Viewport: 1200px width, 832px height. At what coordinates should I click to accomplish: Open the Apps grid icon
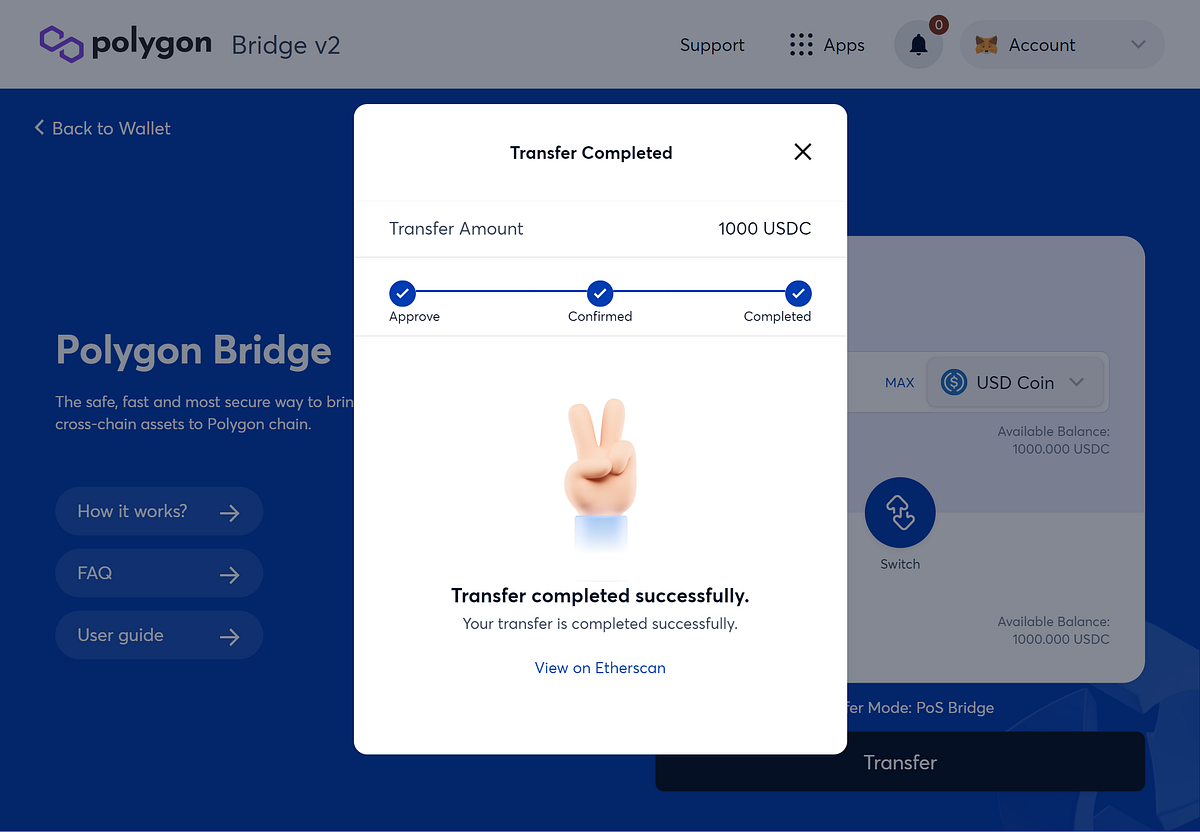801,45
